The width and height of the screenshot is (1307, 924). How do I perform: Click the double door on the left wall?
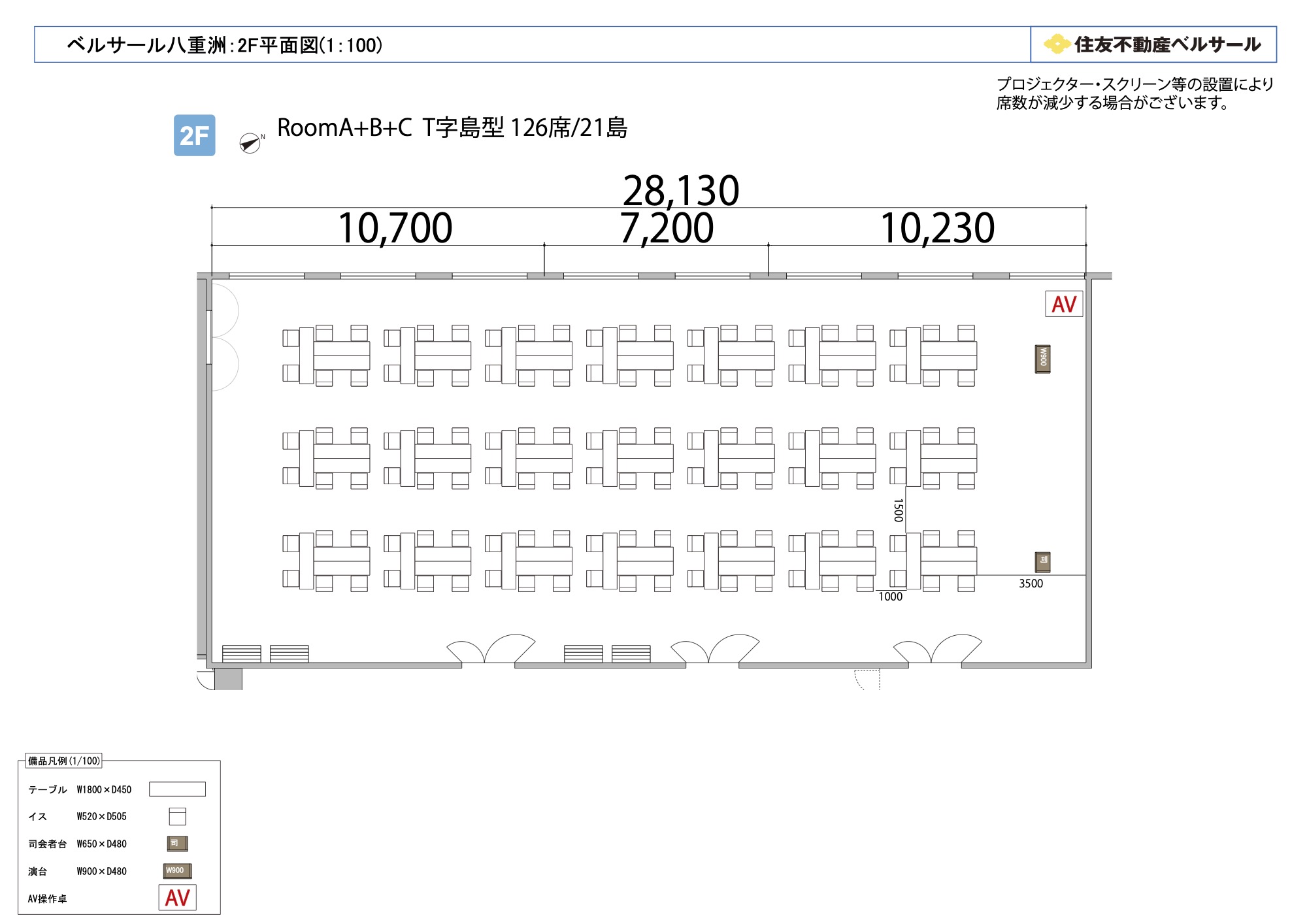(x=223, y=337)
